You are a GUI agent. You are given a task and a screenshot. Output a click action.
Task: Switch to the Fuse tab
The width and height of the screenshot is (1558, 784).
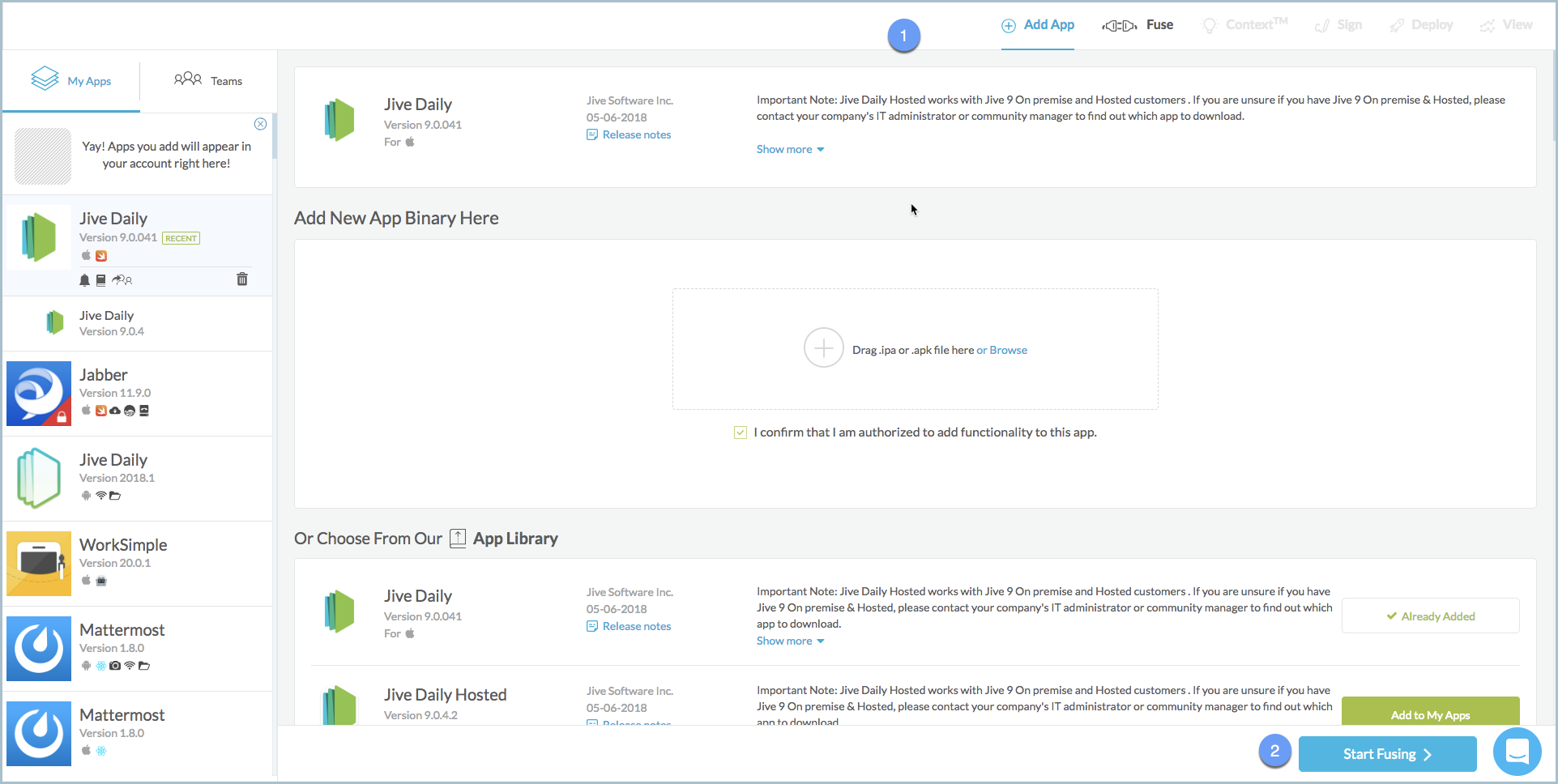pyautogui.click(x=1138, y=25)
